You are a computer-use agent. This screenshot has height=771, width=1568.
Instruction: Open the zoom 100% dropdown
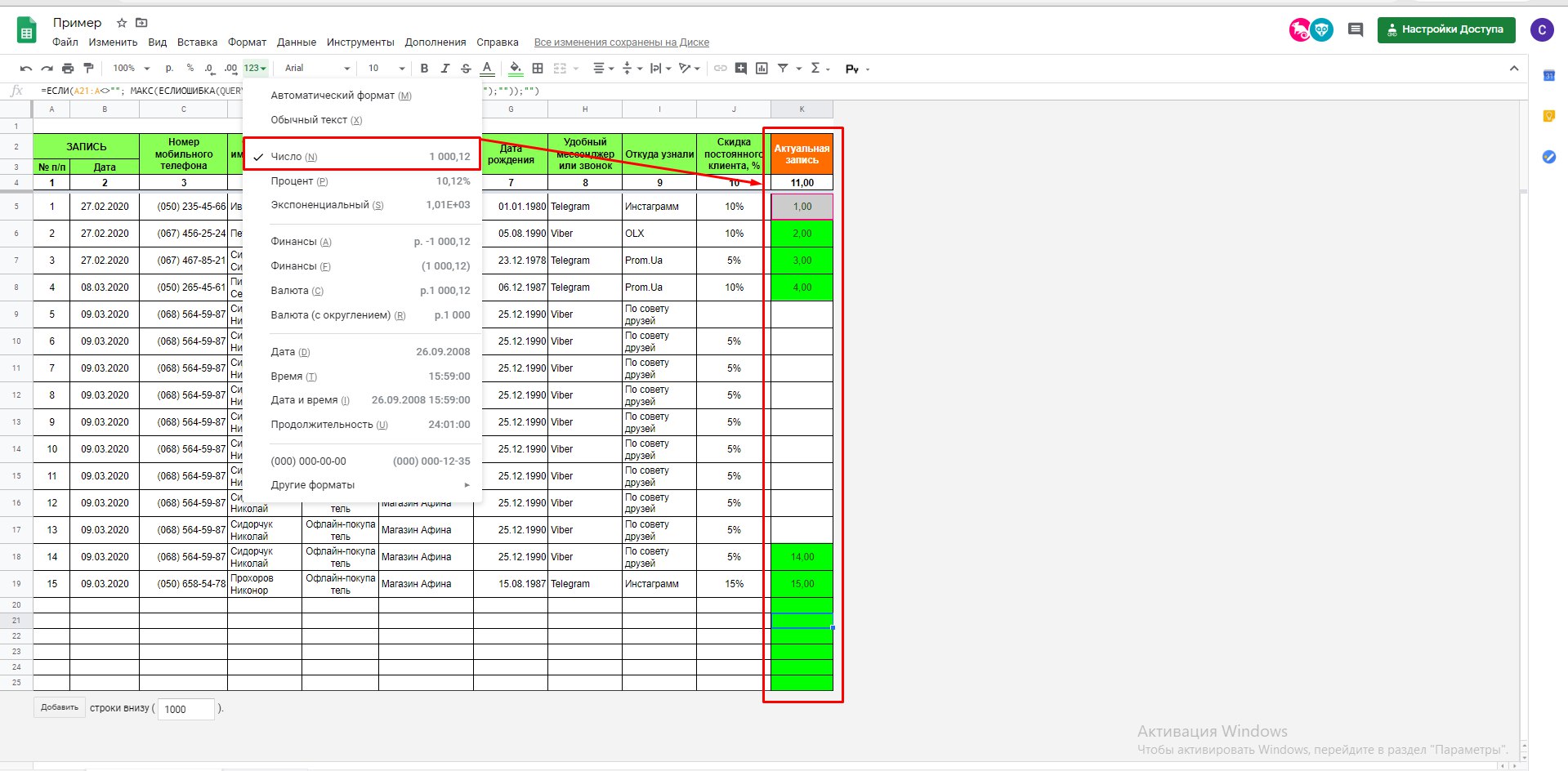132,69
